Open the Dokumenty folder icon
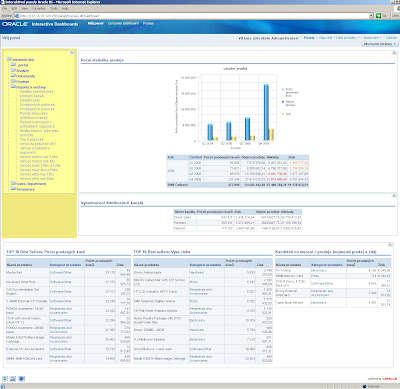The height and width of the screenshot is (389, 400). pos(13,76)
